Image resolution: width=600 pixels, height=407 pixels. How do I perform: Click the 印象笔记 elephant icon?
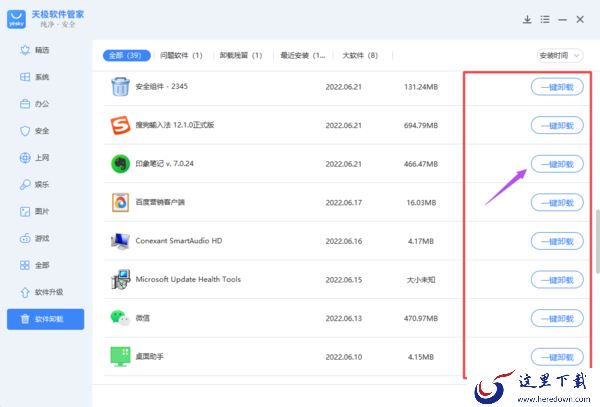pos(120,164)
